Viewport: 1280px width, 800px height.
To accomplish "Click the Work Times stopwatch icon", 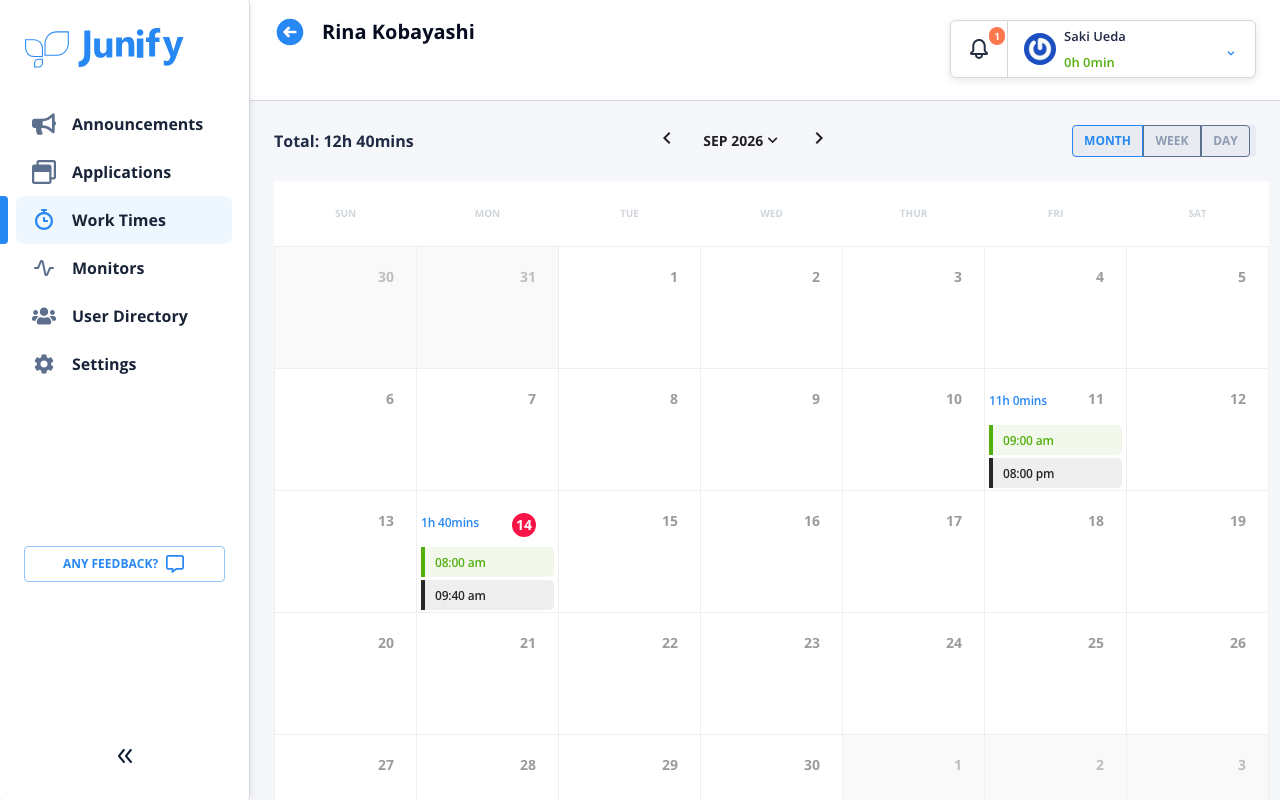I will click(44, 220).
